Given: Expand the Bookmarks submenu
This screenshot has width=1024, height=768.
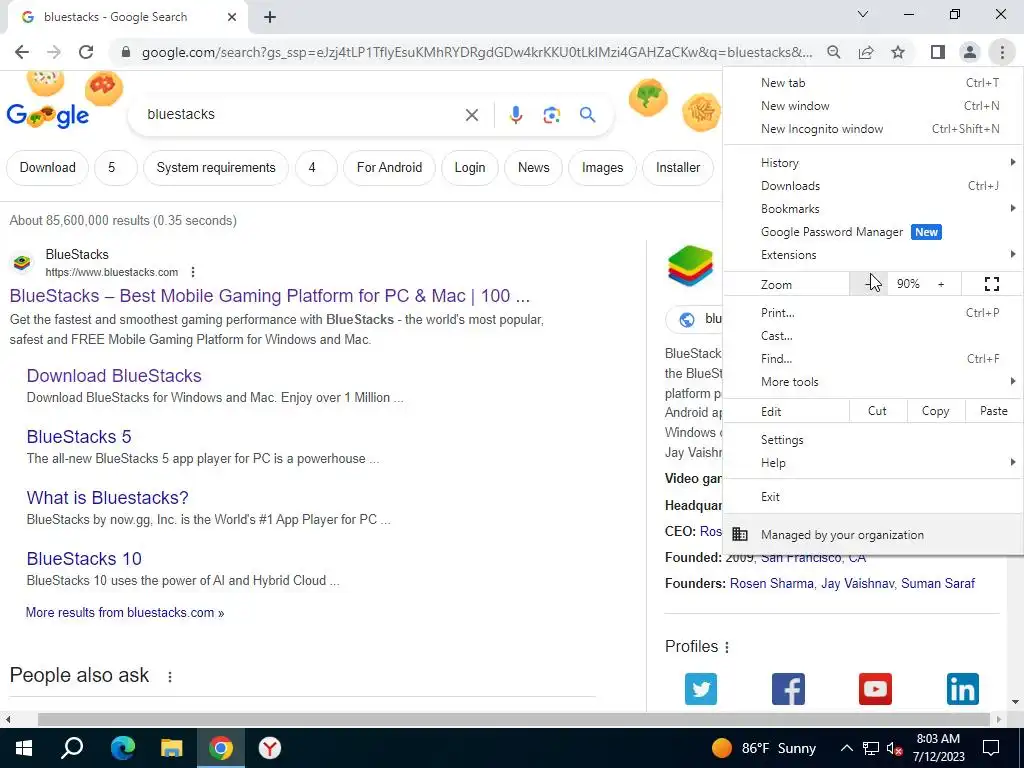Looking at the screenshot, I should click(x=873, y=209).
